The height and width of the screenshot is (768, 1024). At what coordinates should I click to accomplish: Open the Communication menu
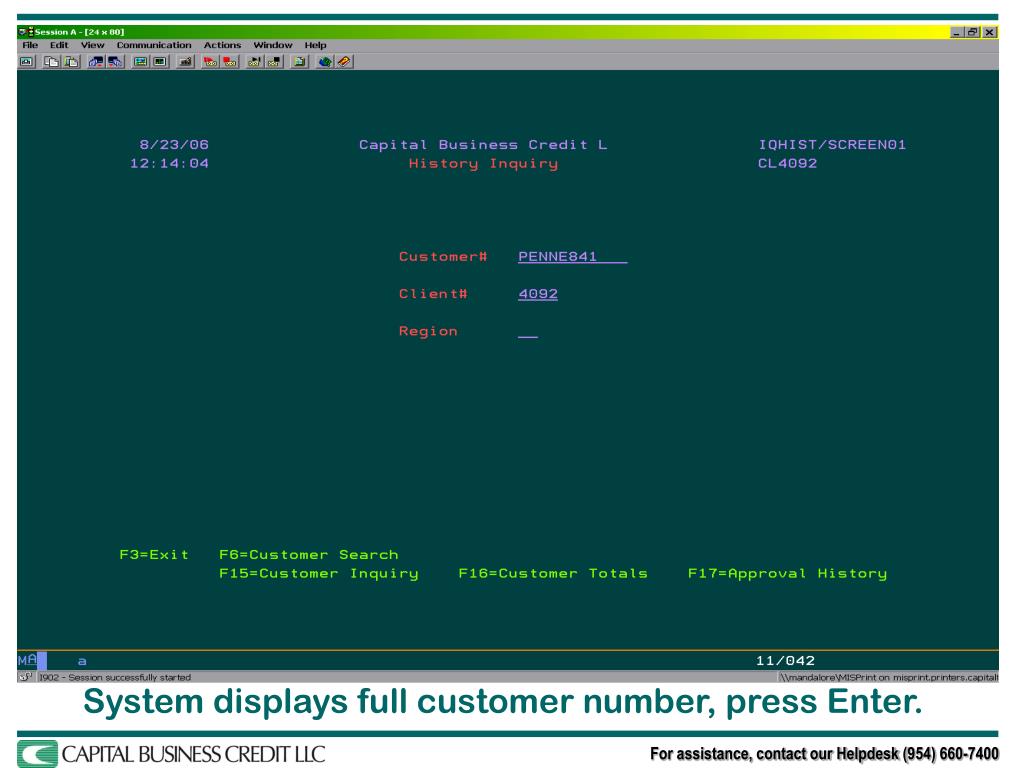(x=154, y=45)
